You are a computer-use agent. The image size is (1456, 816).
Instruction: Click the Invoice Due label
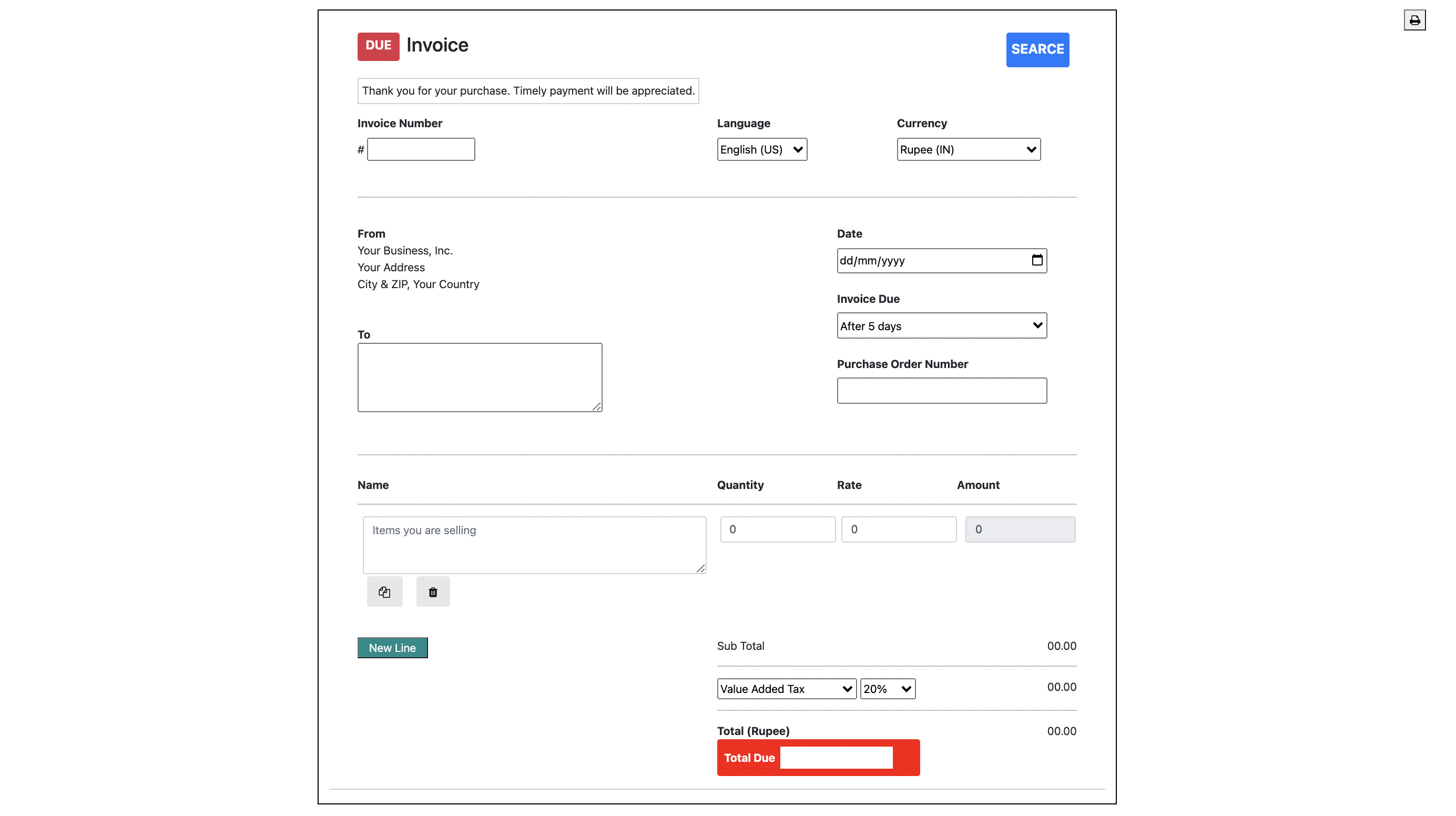pos(868,299)
